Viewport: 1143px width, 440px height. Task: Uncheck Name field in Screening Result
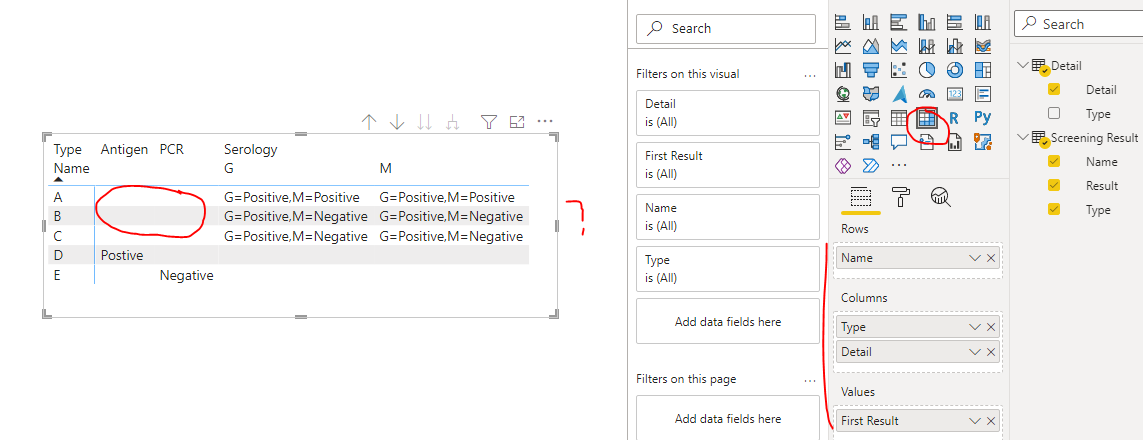[1053, 161]
